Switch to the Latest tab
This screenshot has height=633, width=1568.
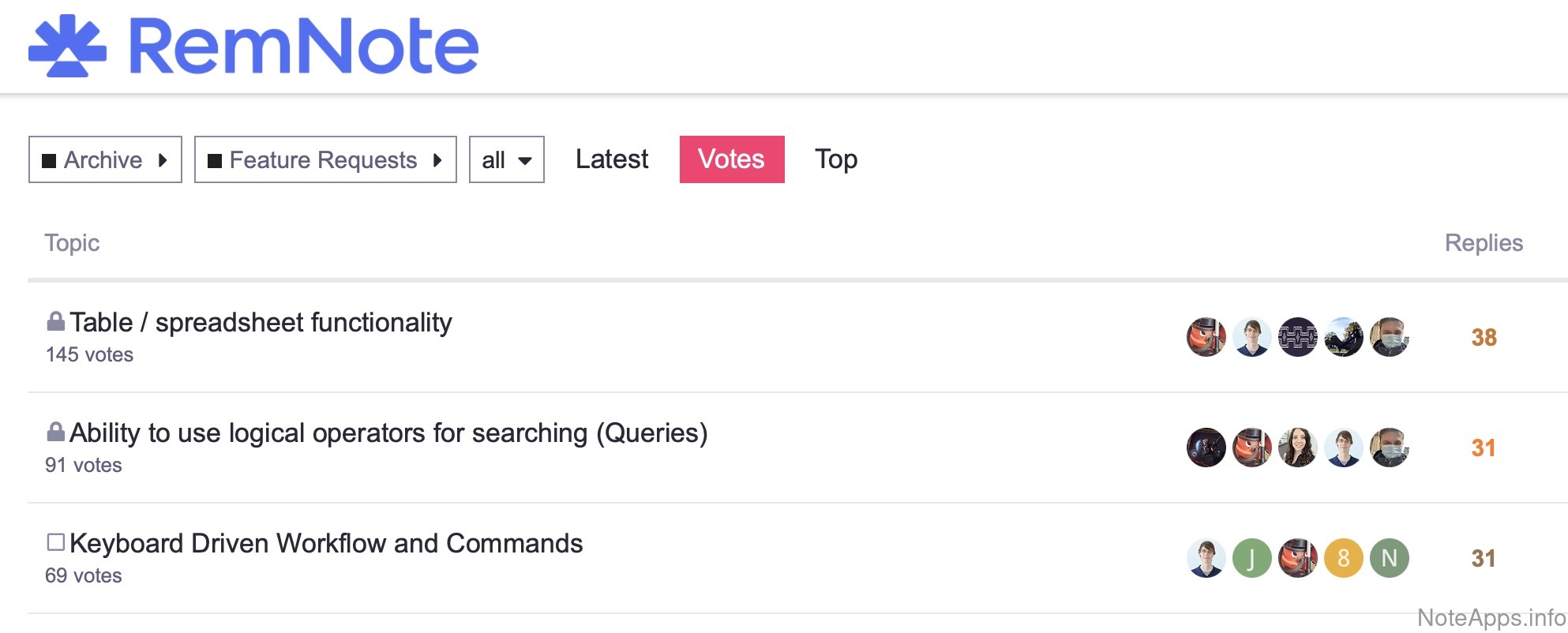point(612,159)
